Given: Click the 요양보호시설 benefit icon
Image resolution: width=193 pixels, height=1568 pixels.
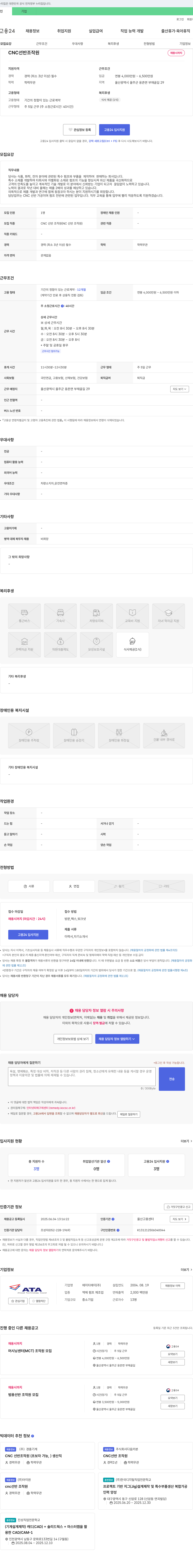Looking at the screenshot, I should 96,645.
